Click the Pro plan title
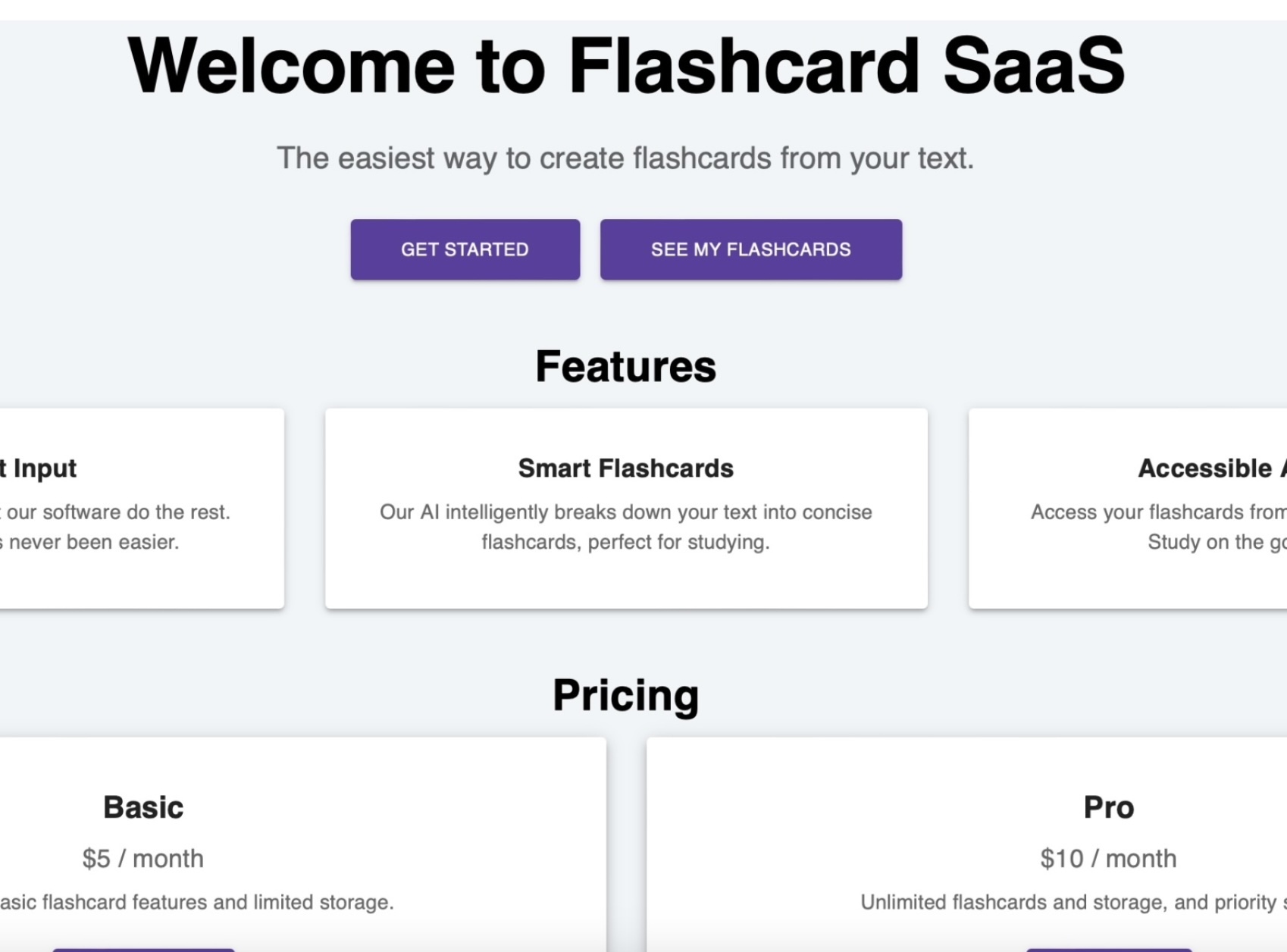 point(1109,807)
